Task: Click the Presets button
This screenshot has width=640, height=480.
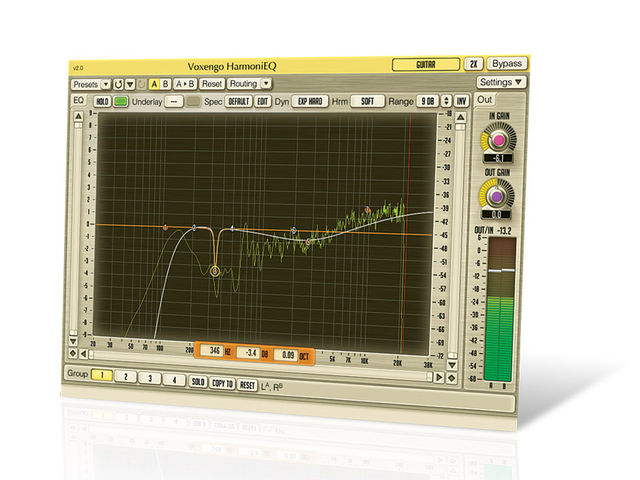Action: (85, 84)
